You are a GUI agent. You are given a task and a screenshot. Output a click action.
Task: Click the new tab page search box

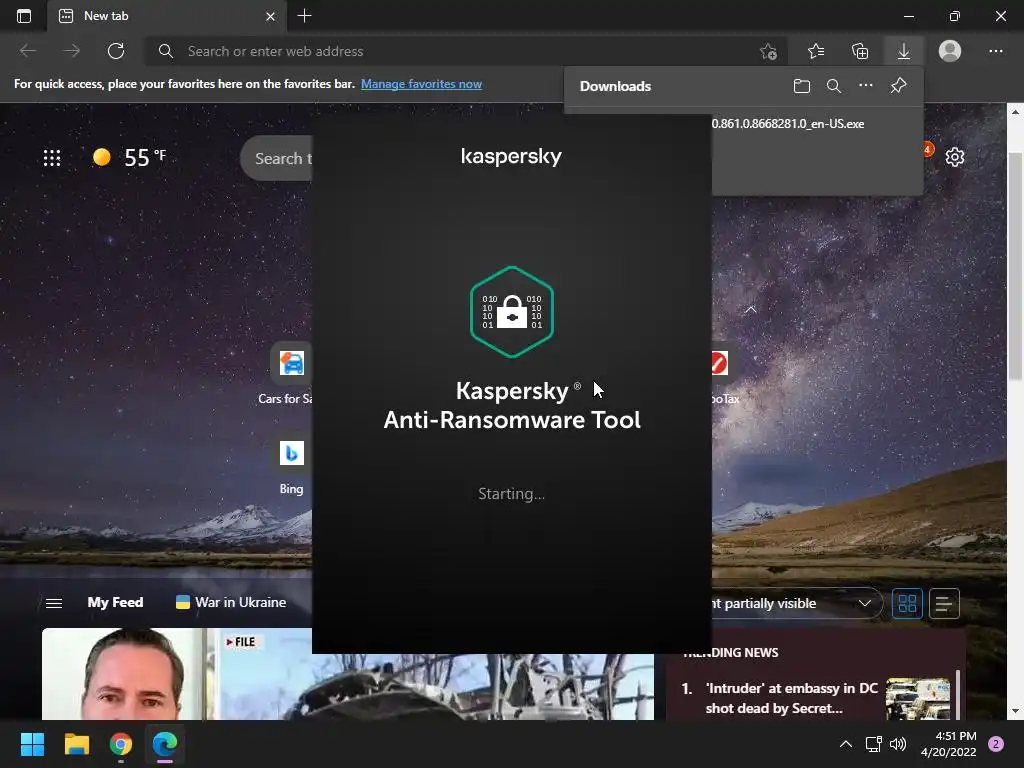(x=277, y=158)
